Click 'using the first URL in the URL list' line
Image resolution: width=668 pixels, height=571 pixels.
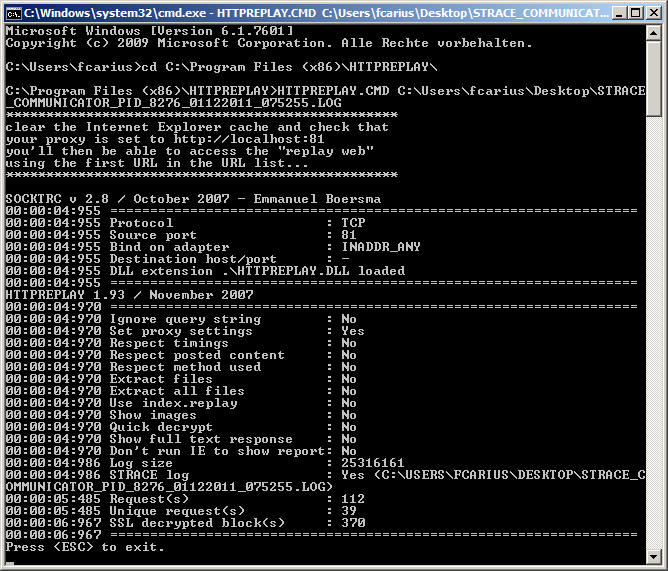(157, 163)
